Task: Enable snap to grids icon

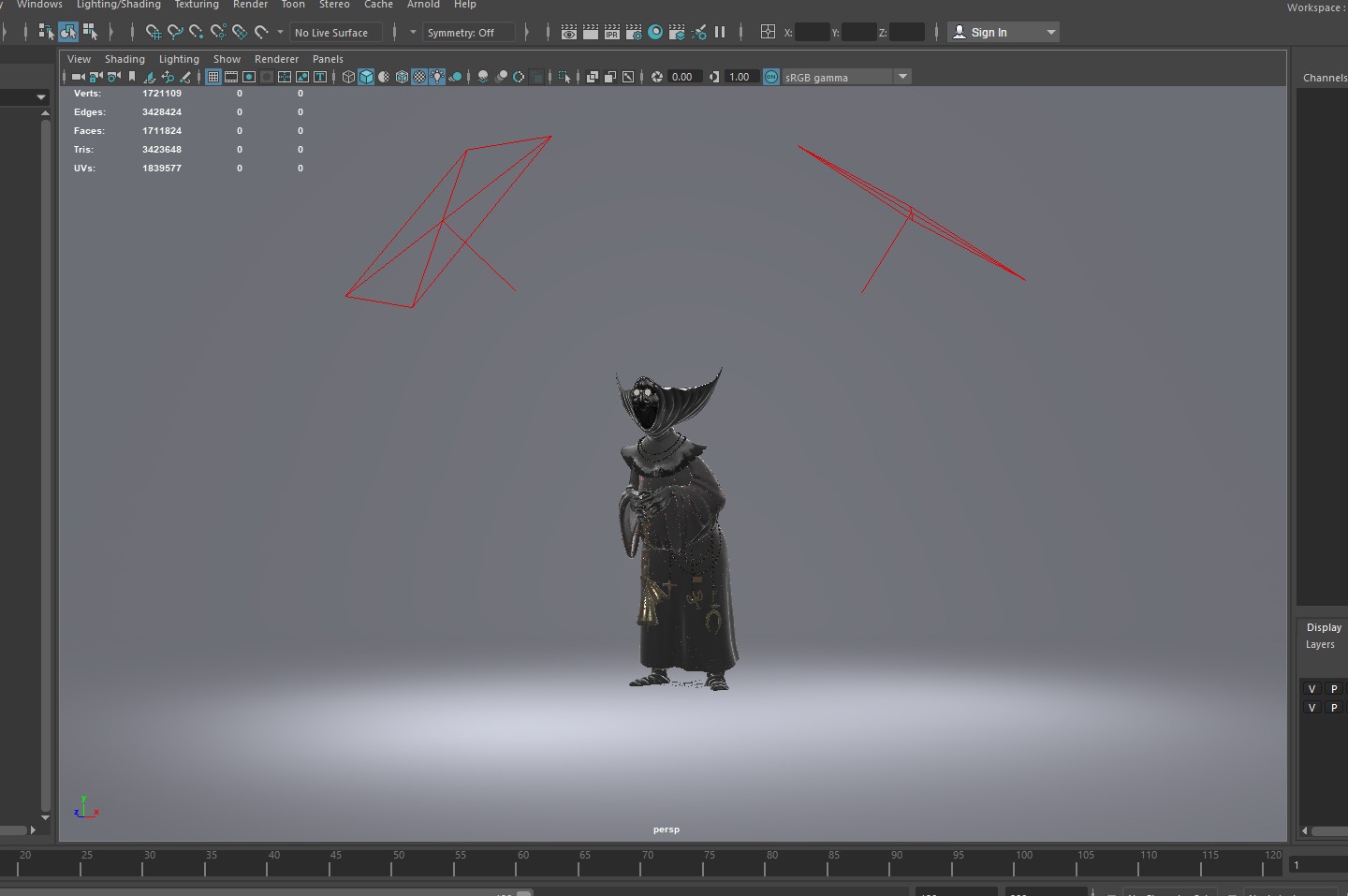Action: coord(154,32)
